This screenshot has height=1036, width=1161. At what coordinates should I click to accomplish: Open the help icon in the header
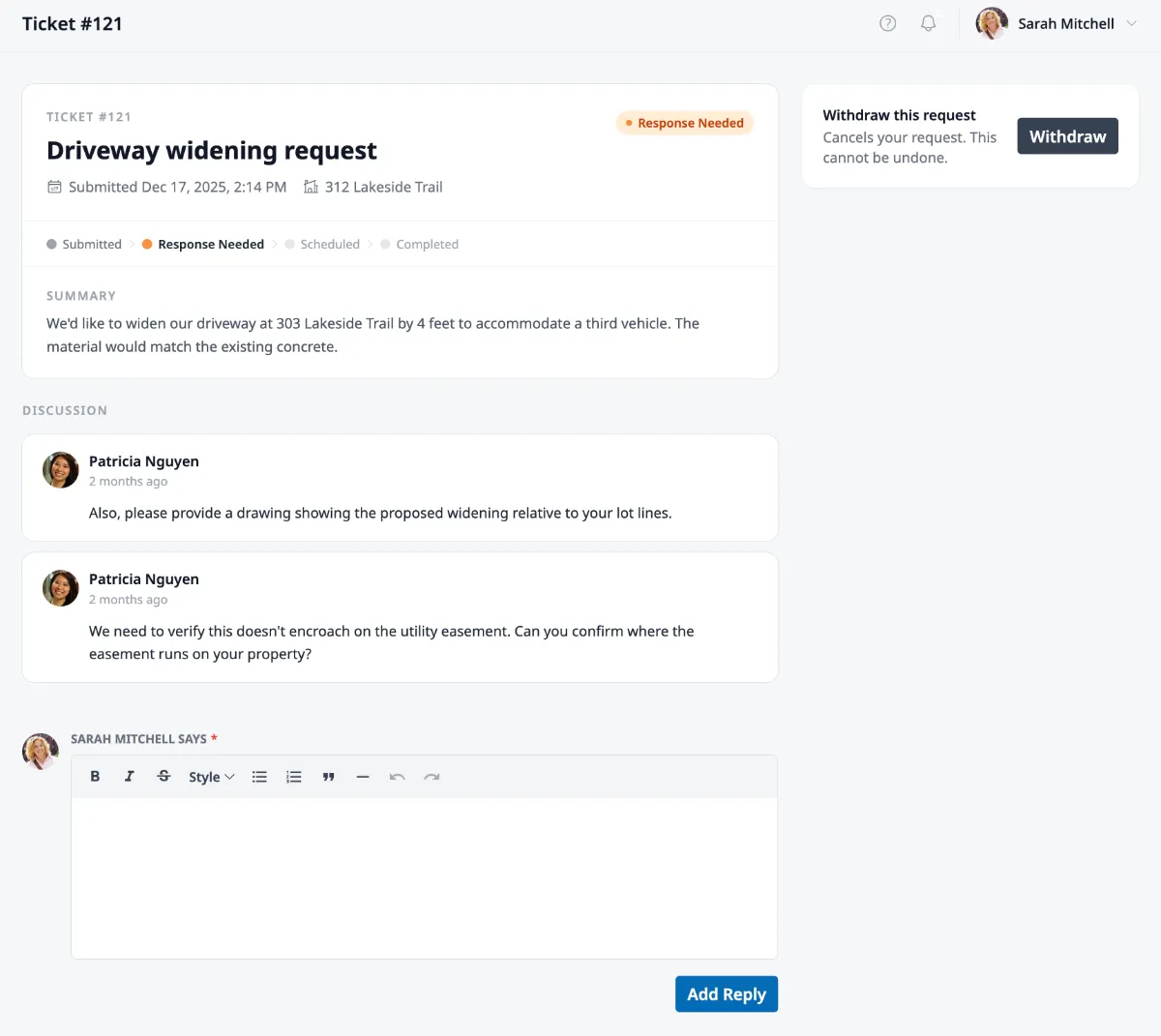pos(887,23)
